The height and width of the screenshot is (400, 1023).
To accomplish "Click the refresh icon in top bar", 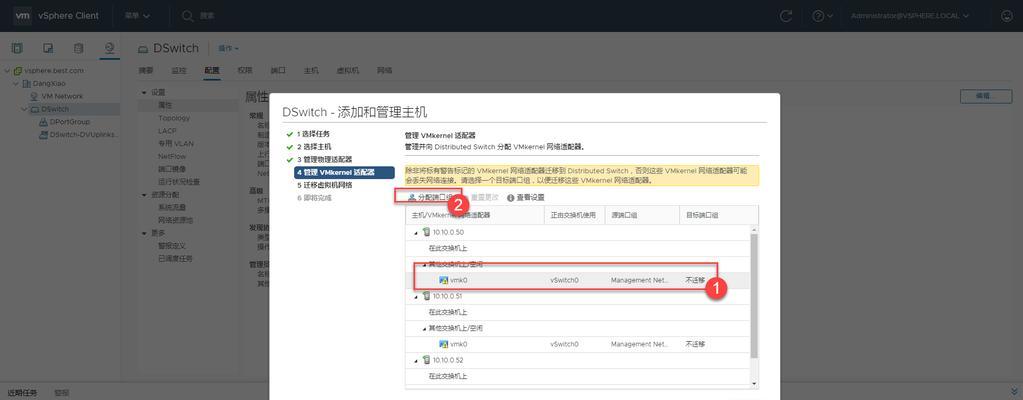I will tap(786, 16).
